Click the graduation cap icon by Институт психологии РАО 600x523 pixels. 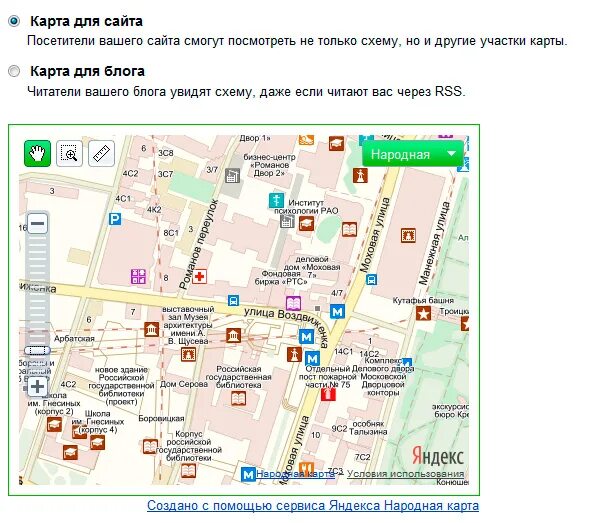[x=307, y=223]
